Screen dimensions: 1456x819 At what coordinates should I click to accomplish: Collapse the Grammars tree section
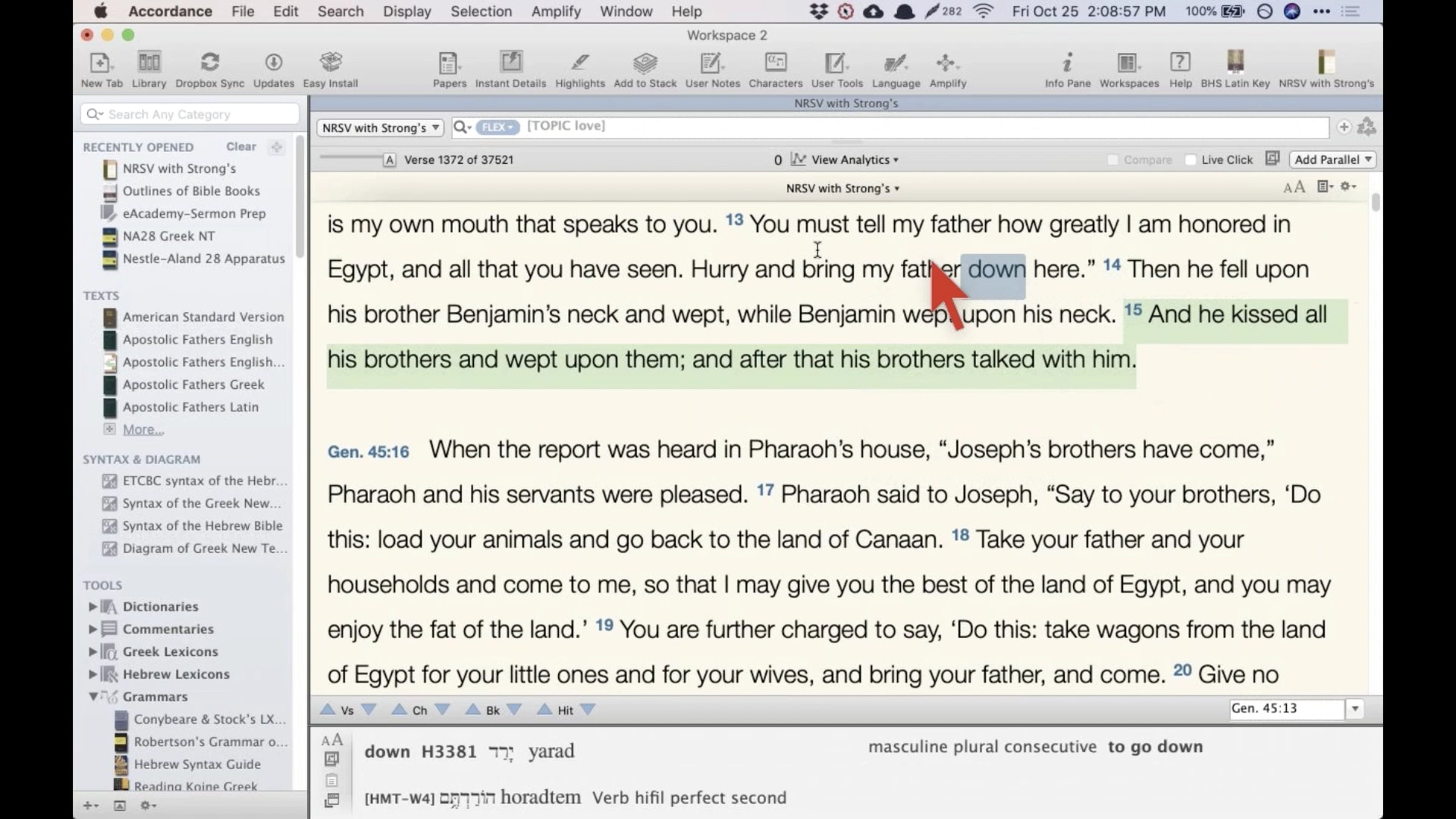coord(93,696)
